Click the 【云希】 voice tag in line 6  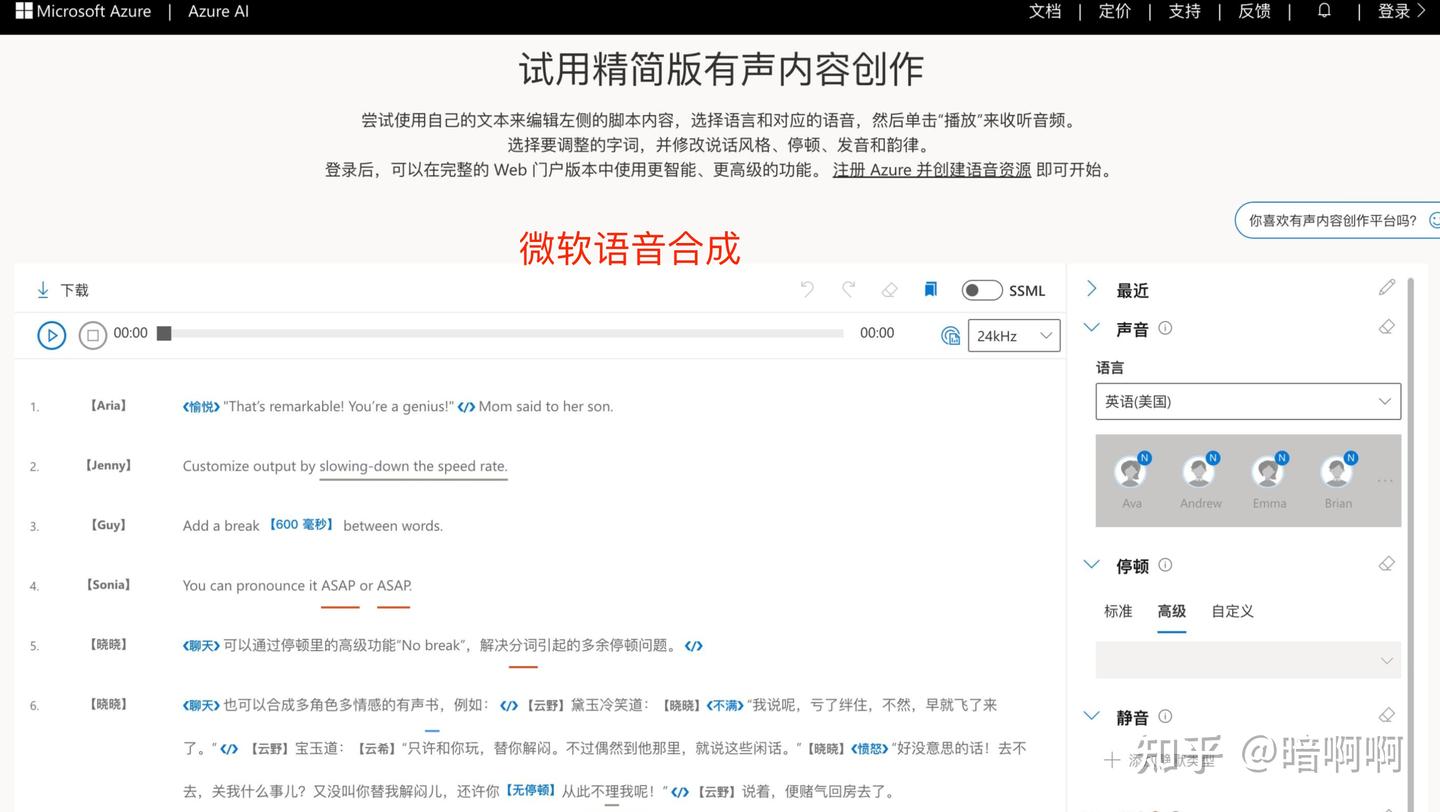[x=376, y=749]
